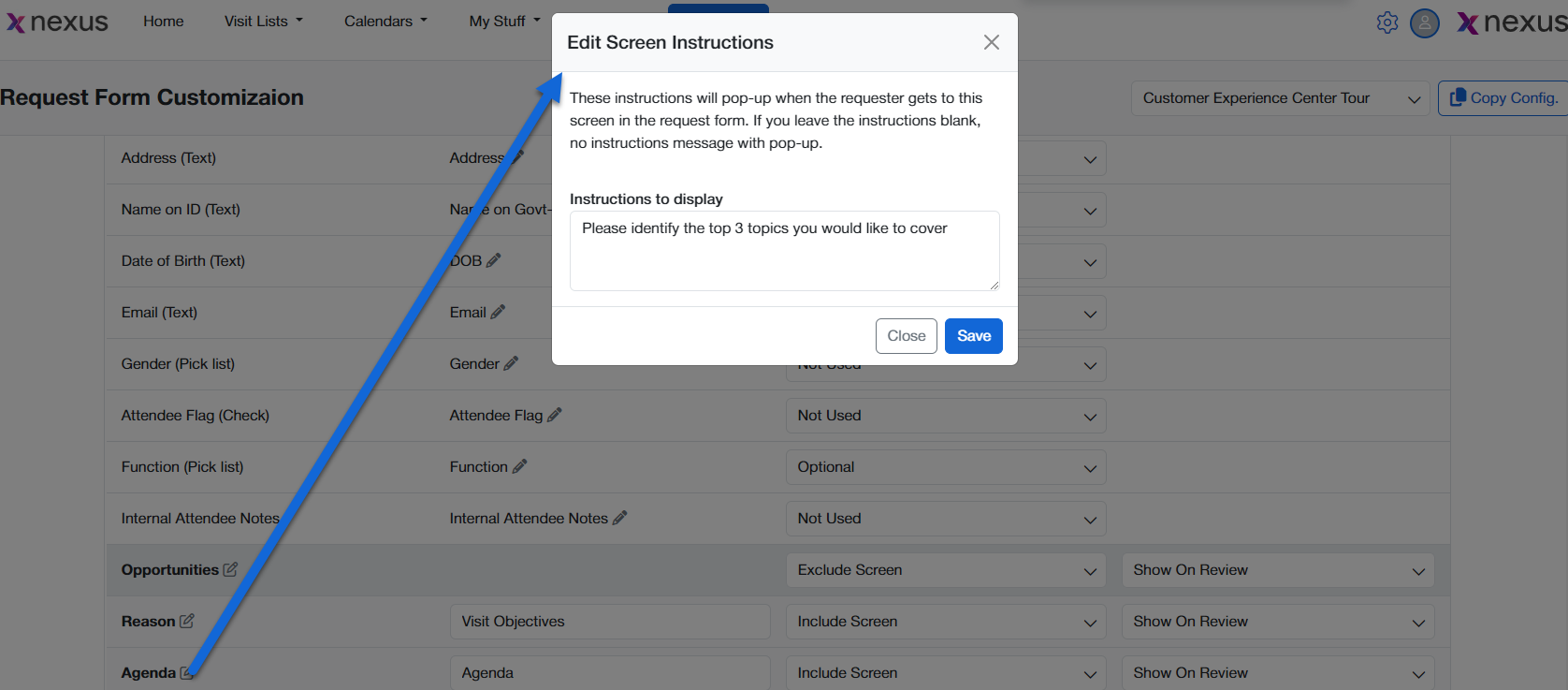
Task: Open the Opportunities Exclude Screen dropdown
Action: [x=946, y=570]
